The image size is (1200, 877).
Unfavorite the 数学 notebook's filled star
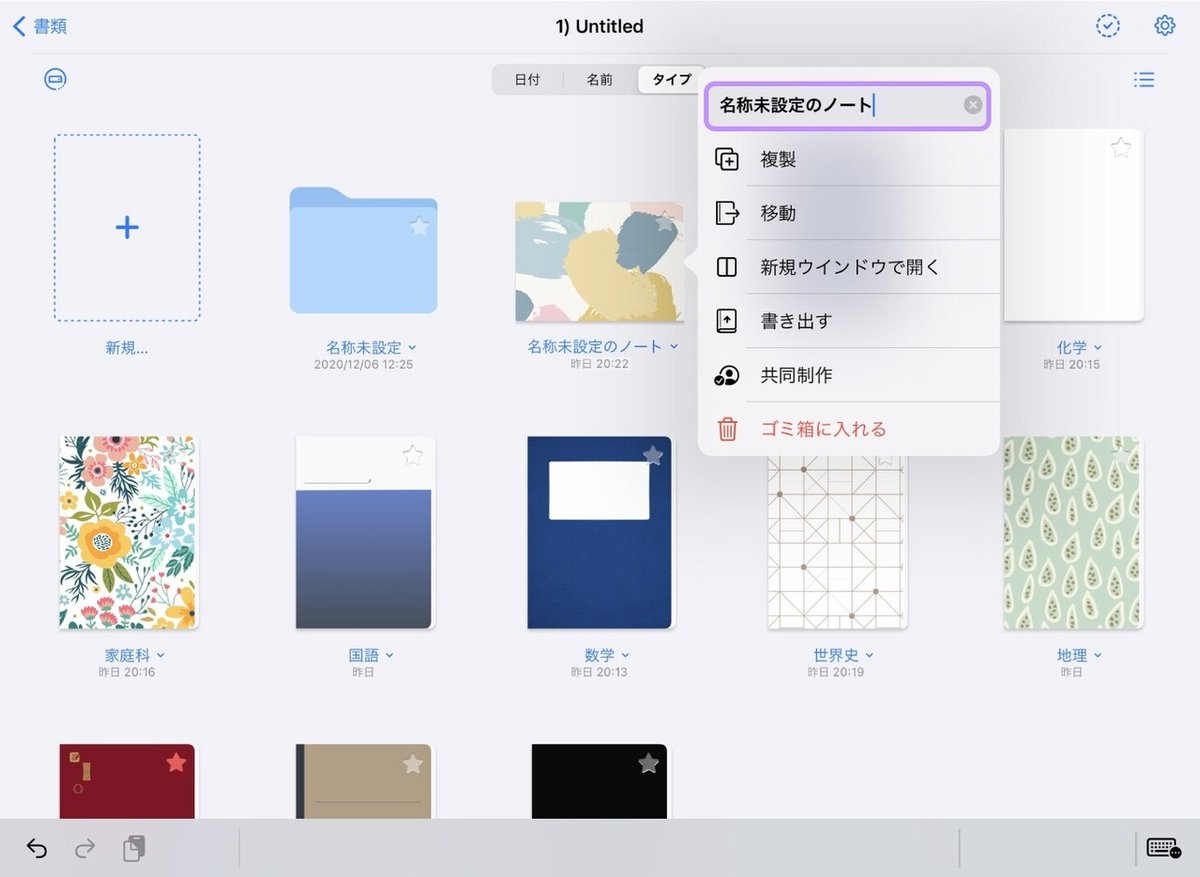(x=651, y=455)
